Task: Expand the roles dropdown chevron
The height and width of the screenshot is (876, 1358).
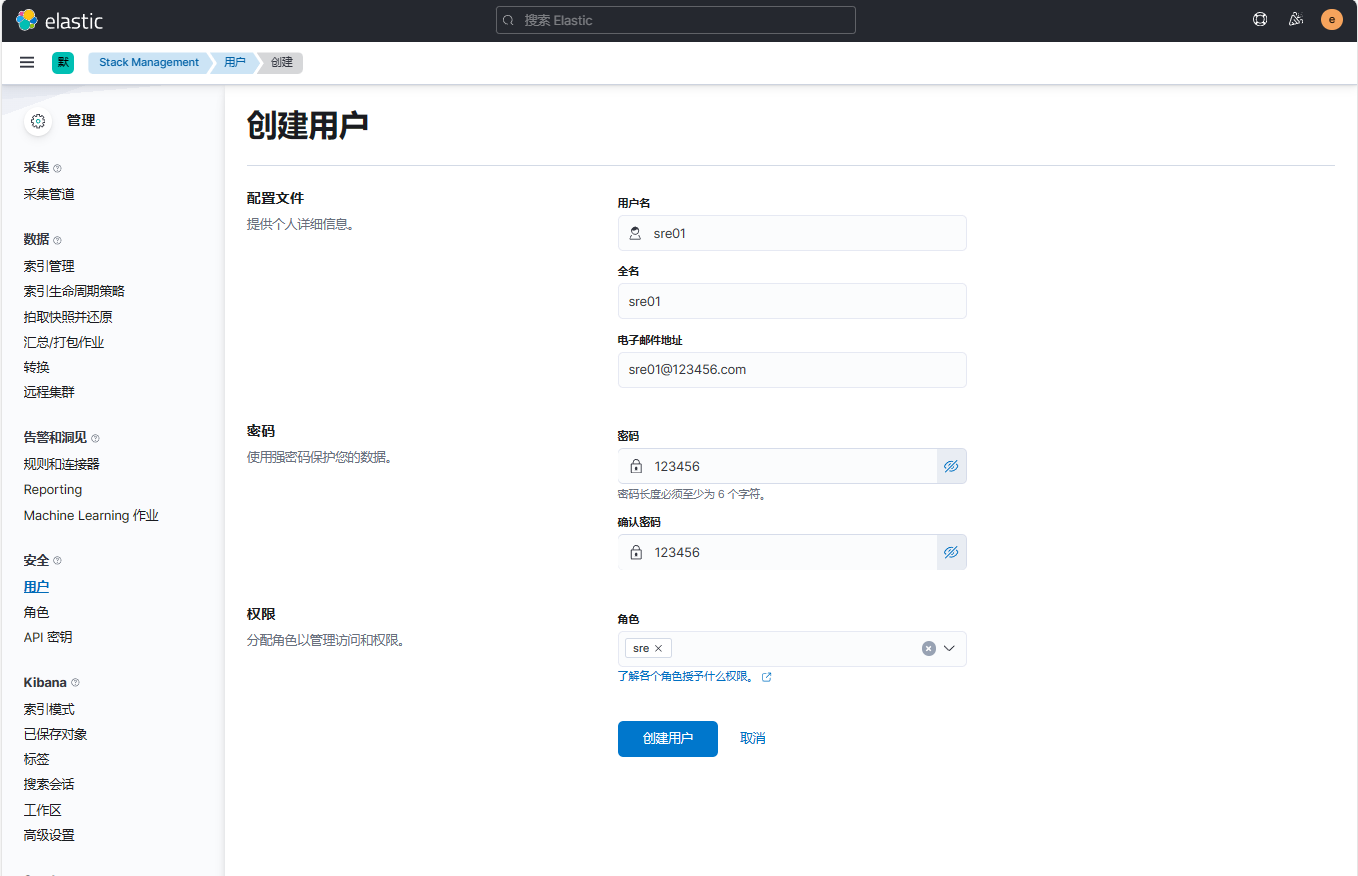Action: coord(950,649)
